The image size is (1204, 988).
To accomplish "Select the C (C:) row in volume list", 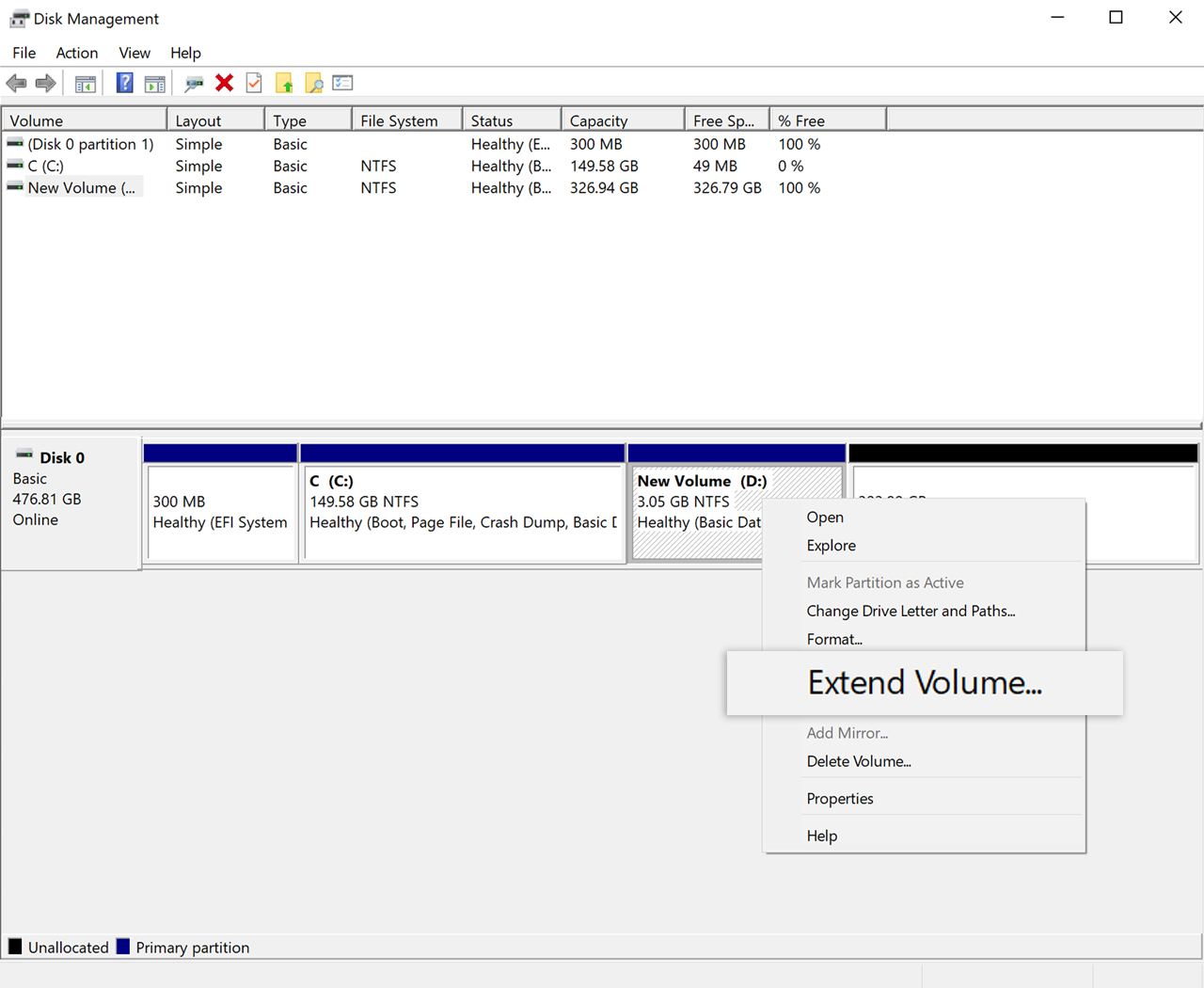I will pos(45,166).
